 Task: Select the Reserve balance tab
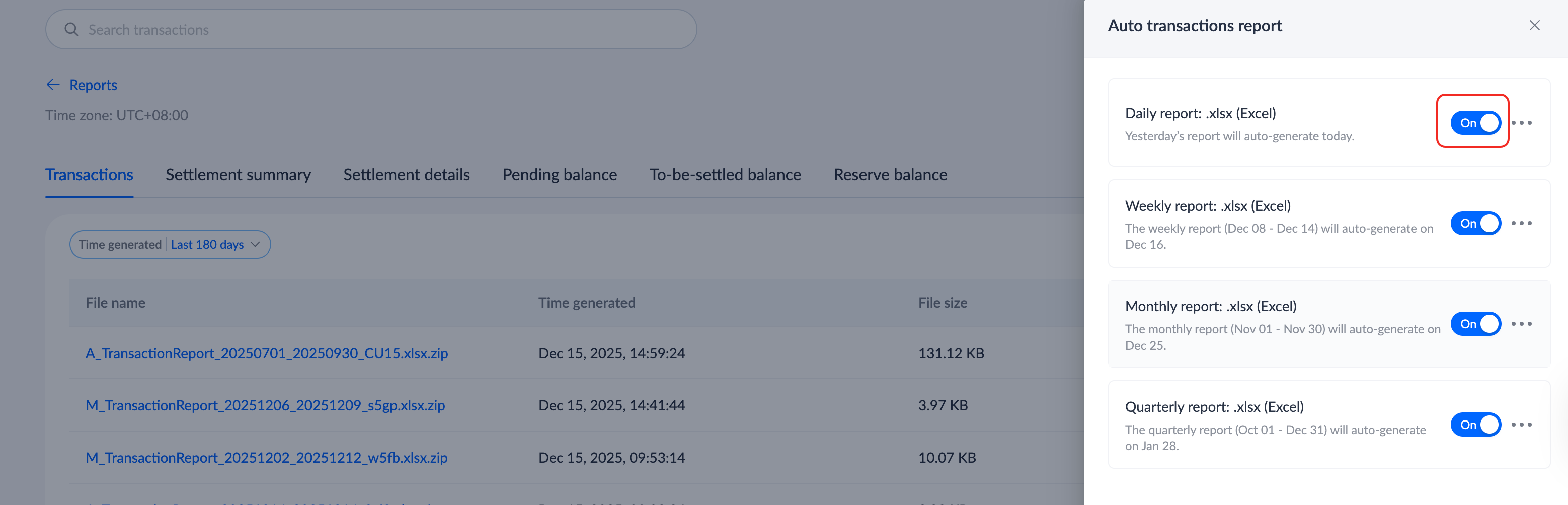(x=890, y=175)
